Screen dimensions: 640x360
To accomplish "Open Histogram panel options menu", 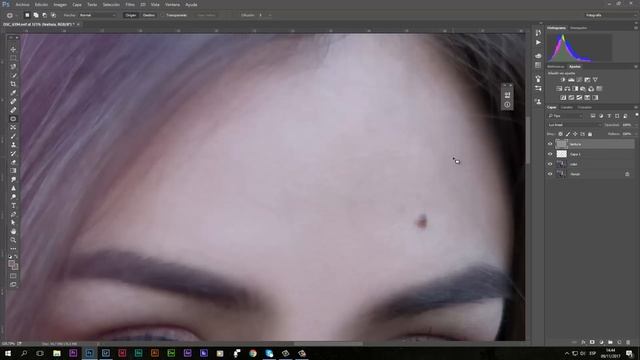I will (x=636, y=28).
